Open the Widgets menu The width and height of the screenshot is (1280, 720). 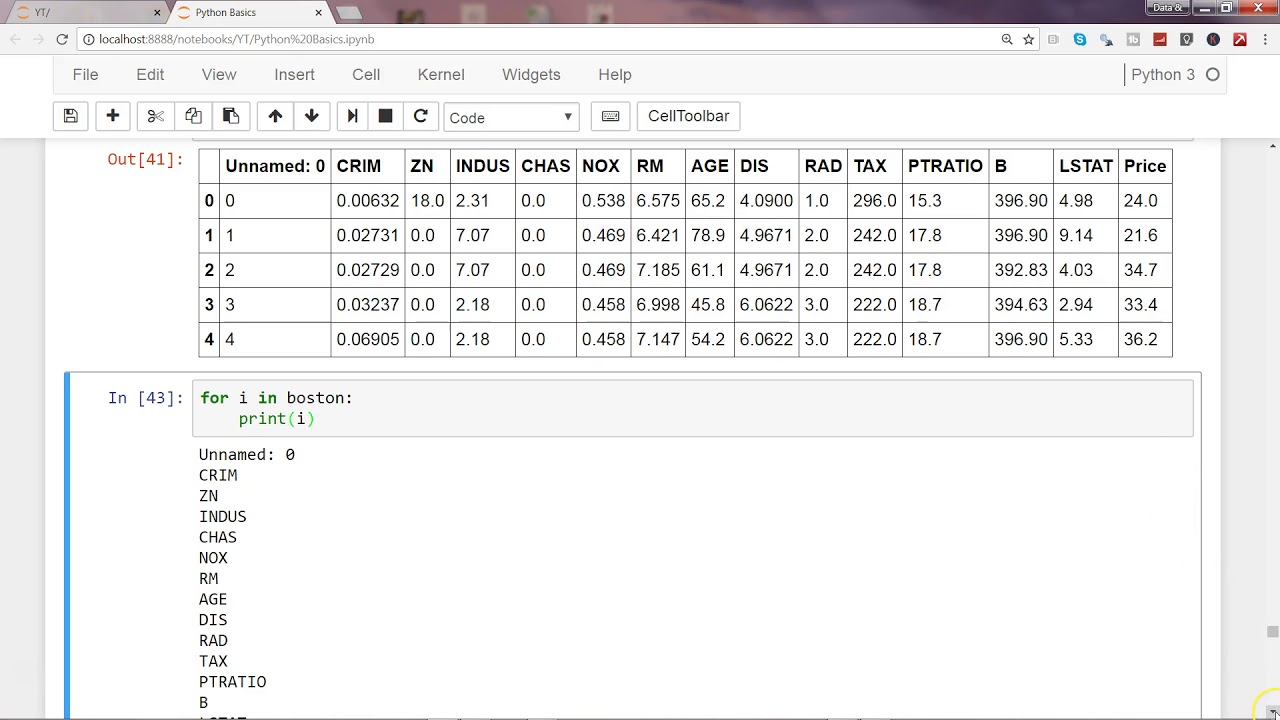pos(531,75)
